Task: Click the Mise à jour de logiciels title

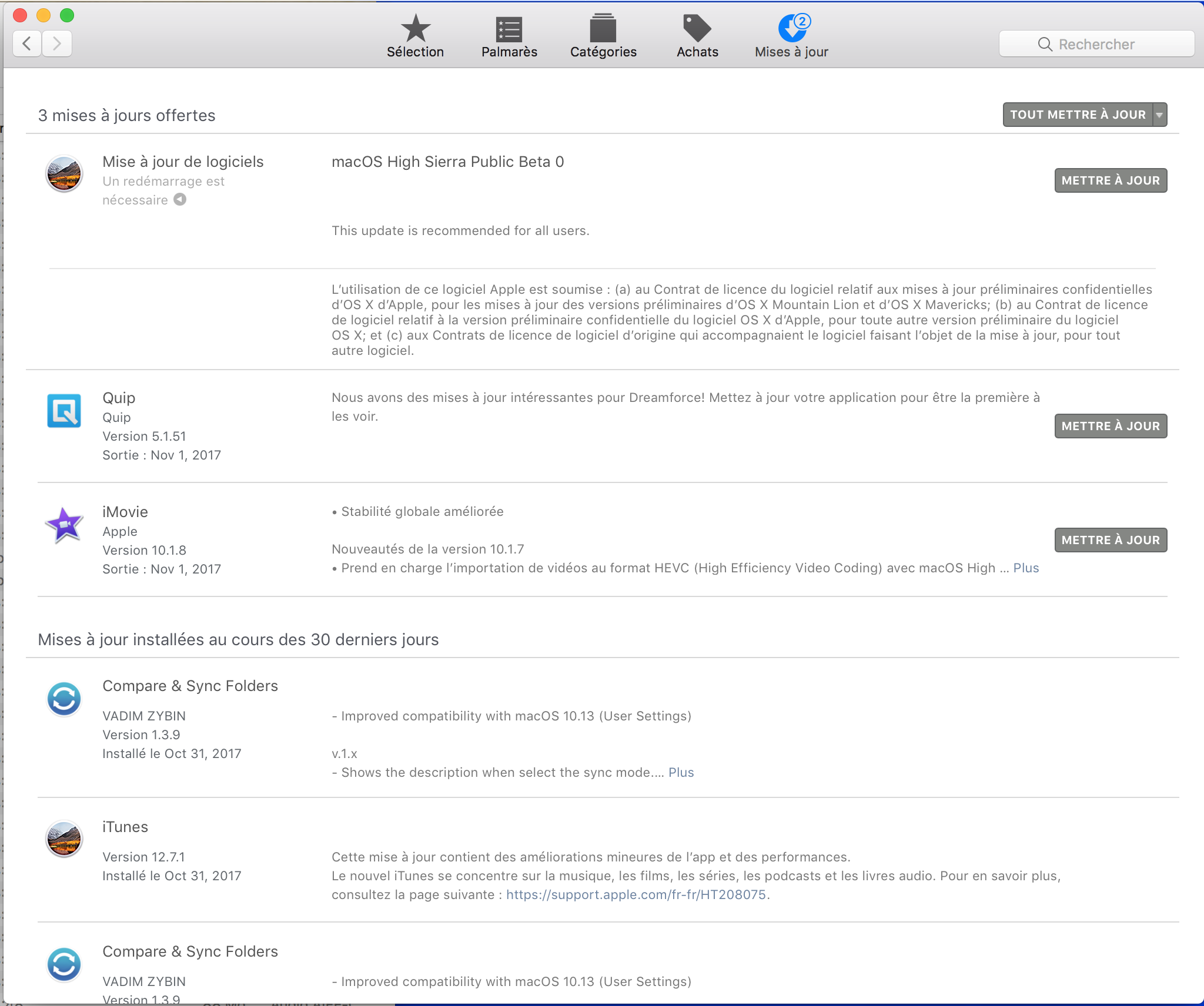Action: [183, 162]
